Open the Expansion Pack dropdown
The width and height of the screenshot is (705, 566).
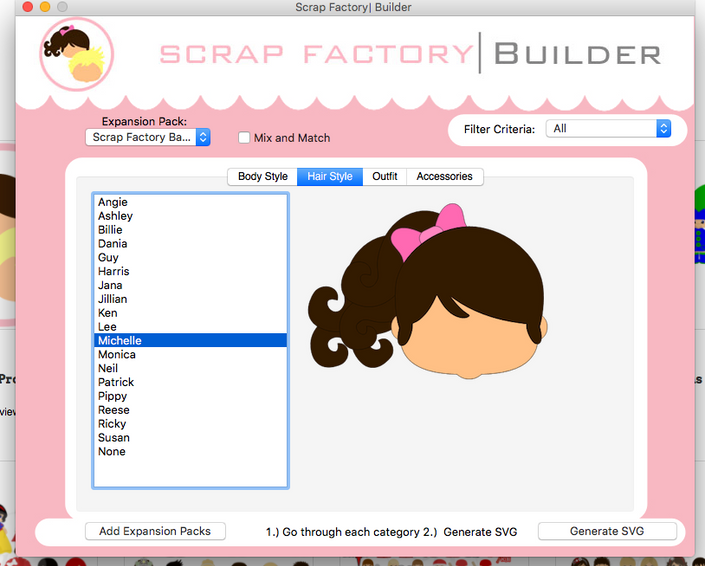[147, 137]
